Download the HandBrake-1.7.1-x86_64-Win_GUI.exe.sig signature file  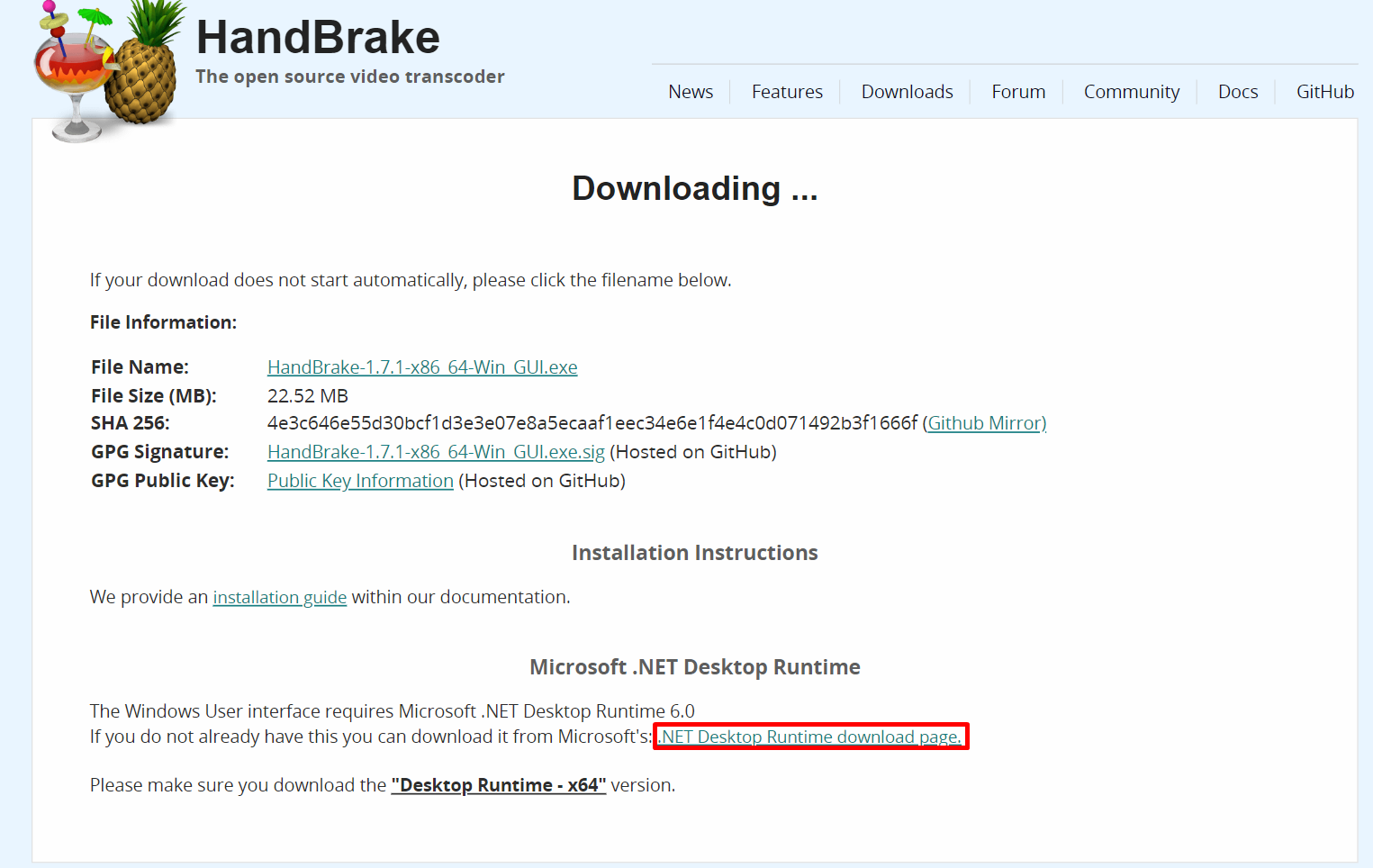(436, 452)
